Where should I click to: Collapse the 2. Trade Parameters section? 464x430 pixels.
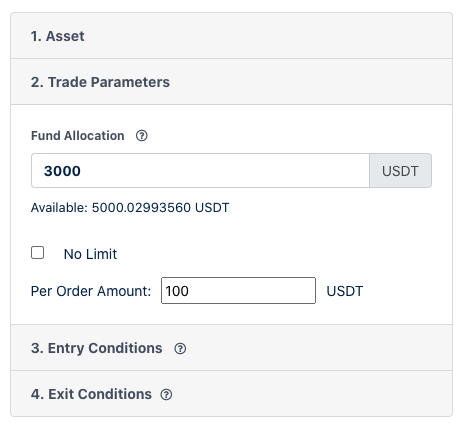[x=231, y=82]
